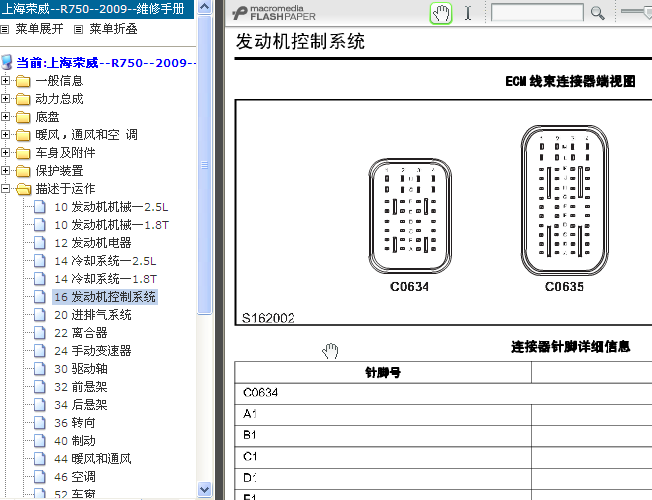
Task: Click the 菜单折叠 link
Action: tap(114, 29)
